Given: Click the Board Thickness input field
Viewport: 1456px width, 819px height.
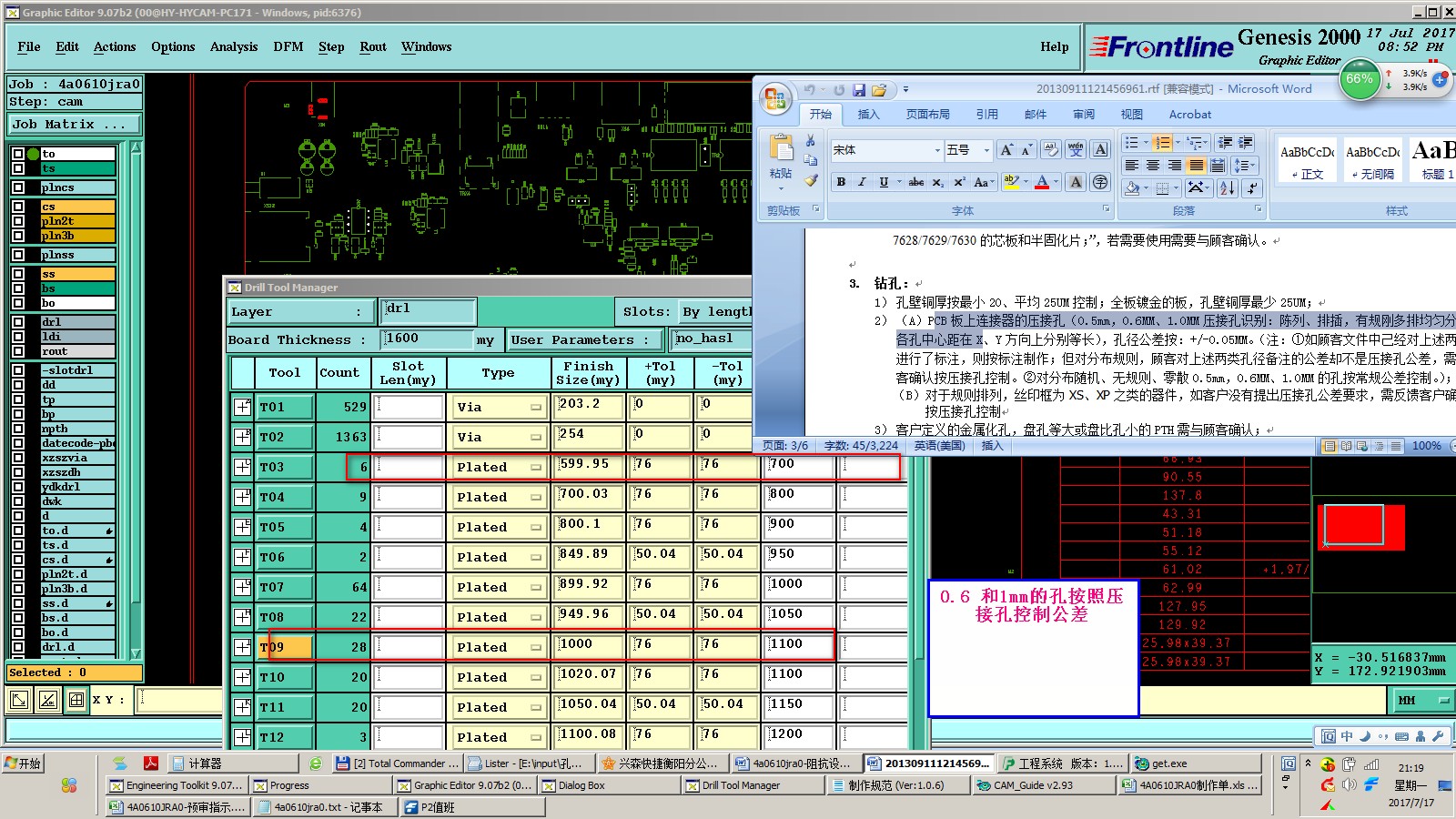Looking at the screenshot, I should tap(427, 339).
